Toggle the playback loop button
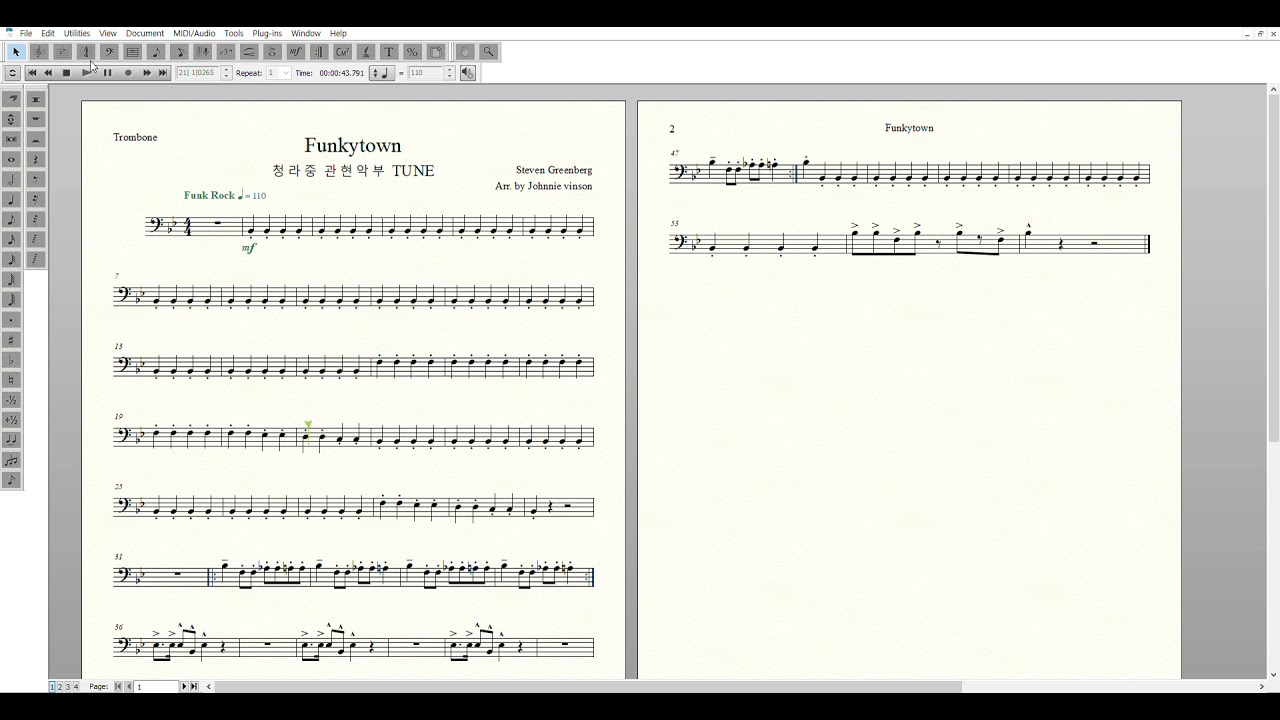This screenshot has height=720, width=1280. [12, 72]
